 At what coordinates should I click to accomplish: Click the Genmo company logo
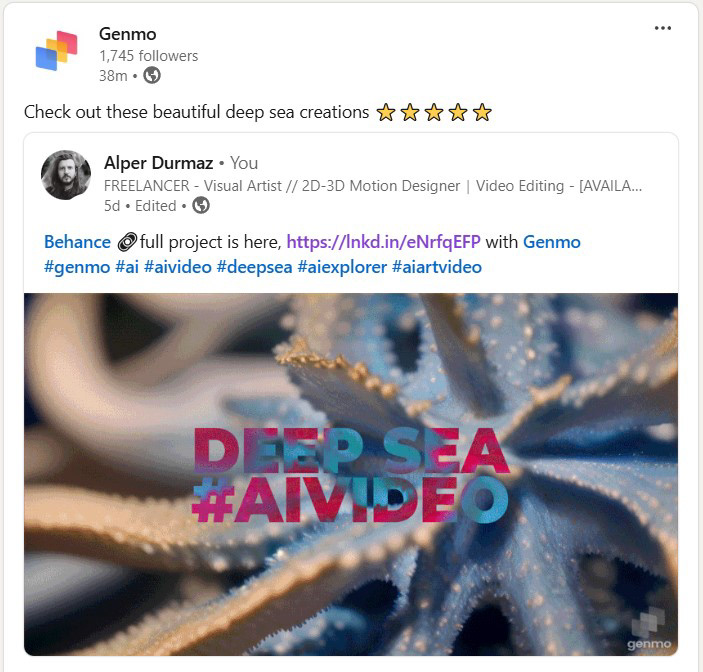tap(56, 51)
